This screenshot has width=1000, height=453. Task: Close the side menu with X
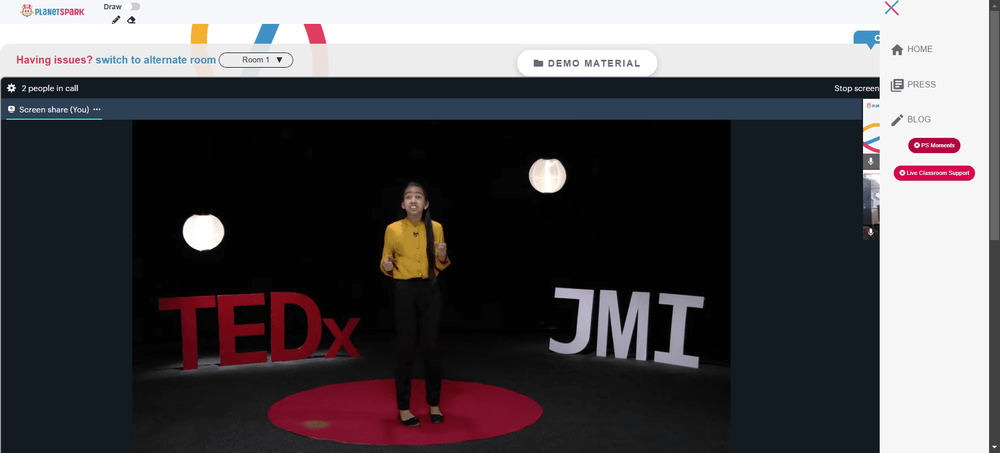(892, 8)
